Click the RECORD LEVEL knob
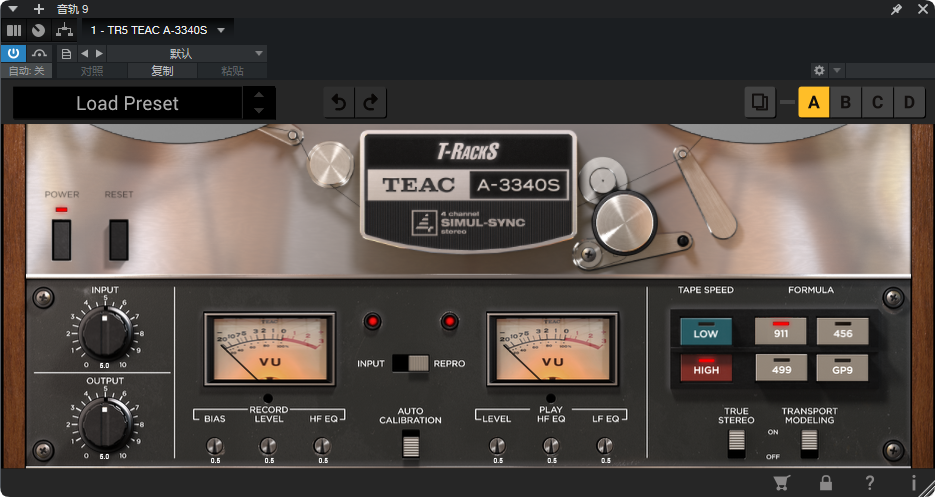 pyautogui.click(x=268, y=446)
